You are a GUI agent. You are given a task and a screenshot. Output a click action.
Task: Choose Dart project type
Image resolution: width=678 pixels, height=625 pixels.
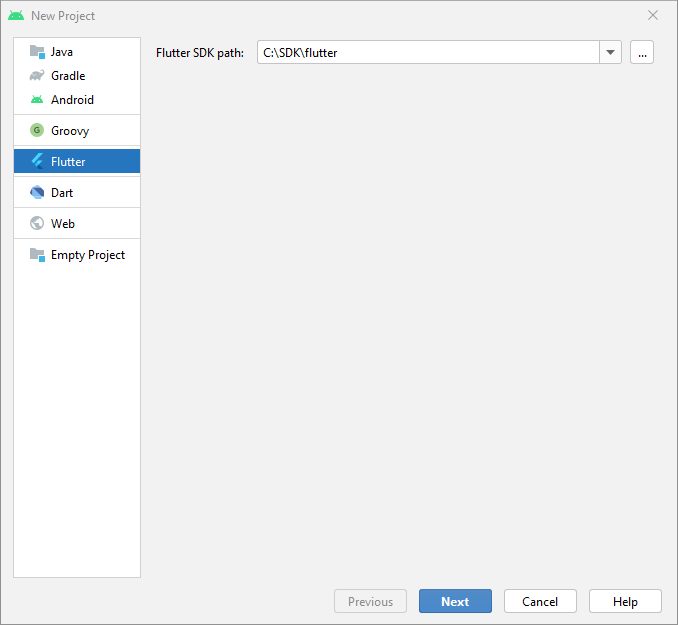coord(77,192)
